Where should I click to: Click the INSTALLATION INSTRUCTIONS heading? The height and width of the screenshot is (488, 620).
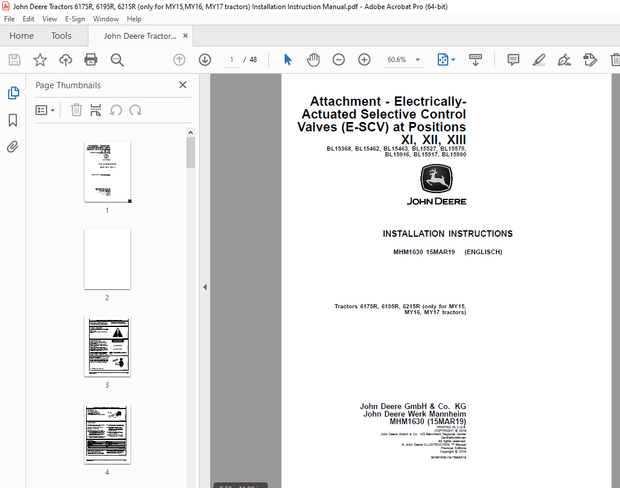(x=447, y=234)
